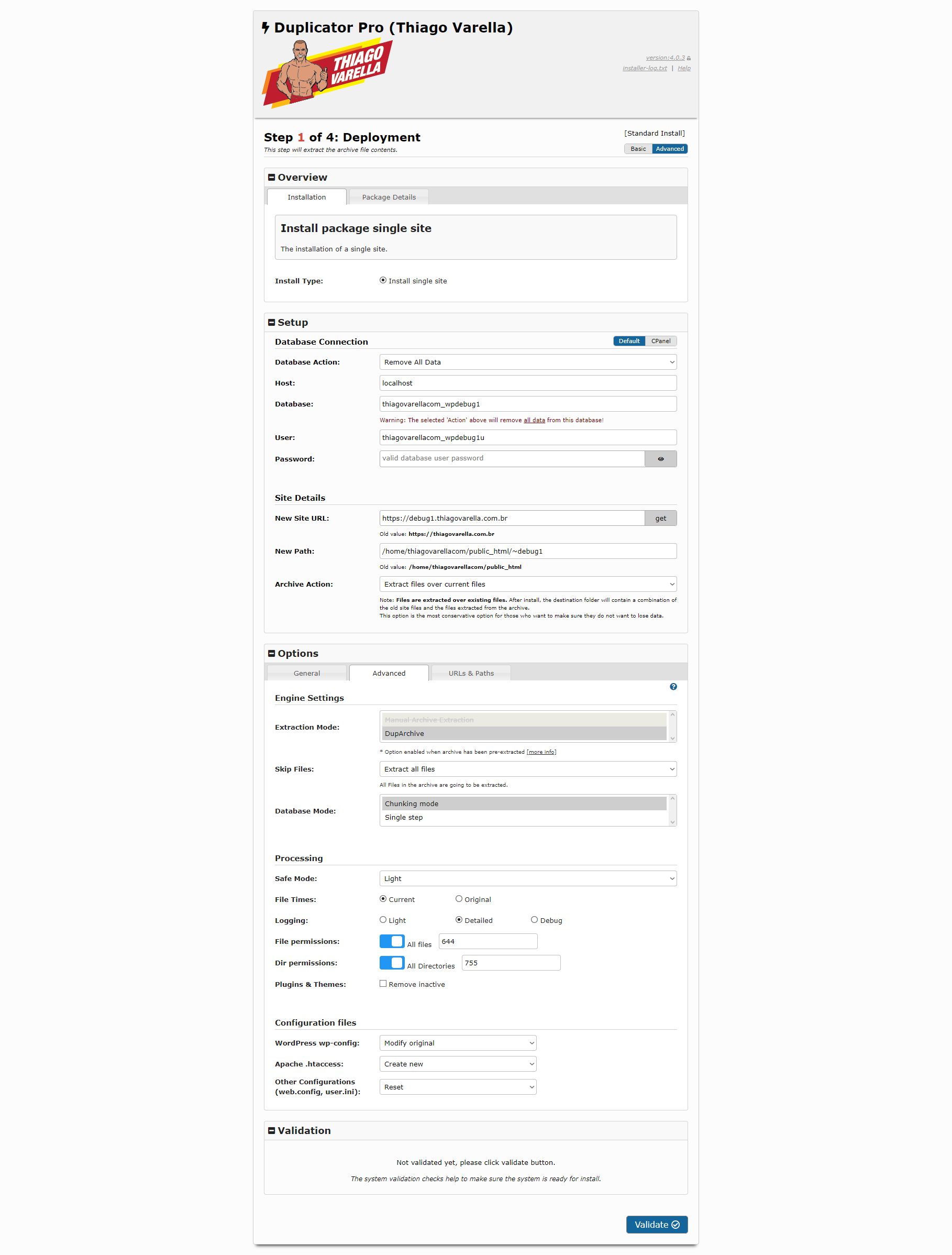Image resolution: width=952 pixels, height=1255 pixels.
Task: Click the Database Mode list scrollbar
Action: [672, 811]
